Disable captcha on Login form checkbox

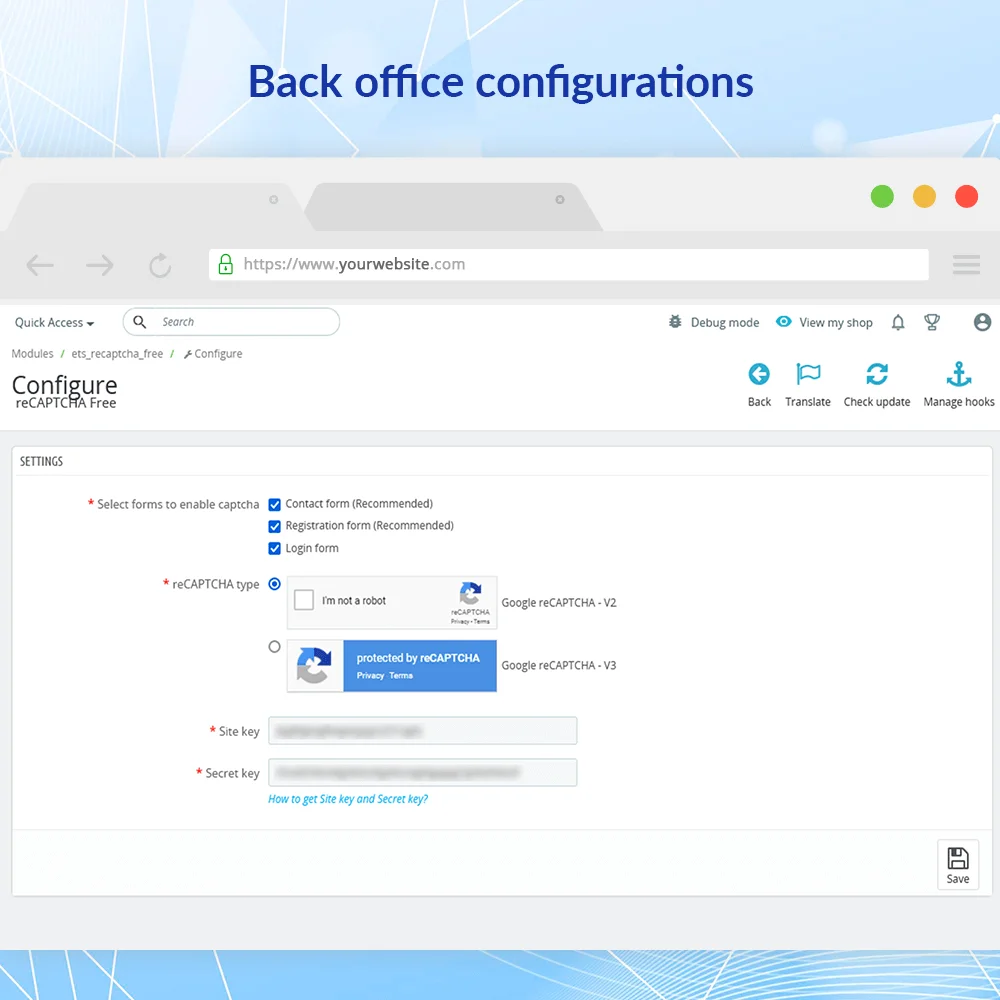coord(275,548)
